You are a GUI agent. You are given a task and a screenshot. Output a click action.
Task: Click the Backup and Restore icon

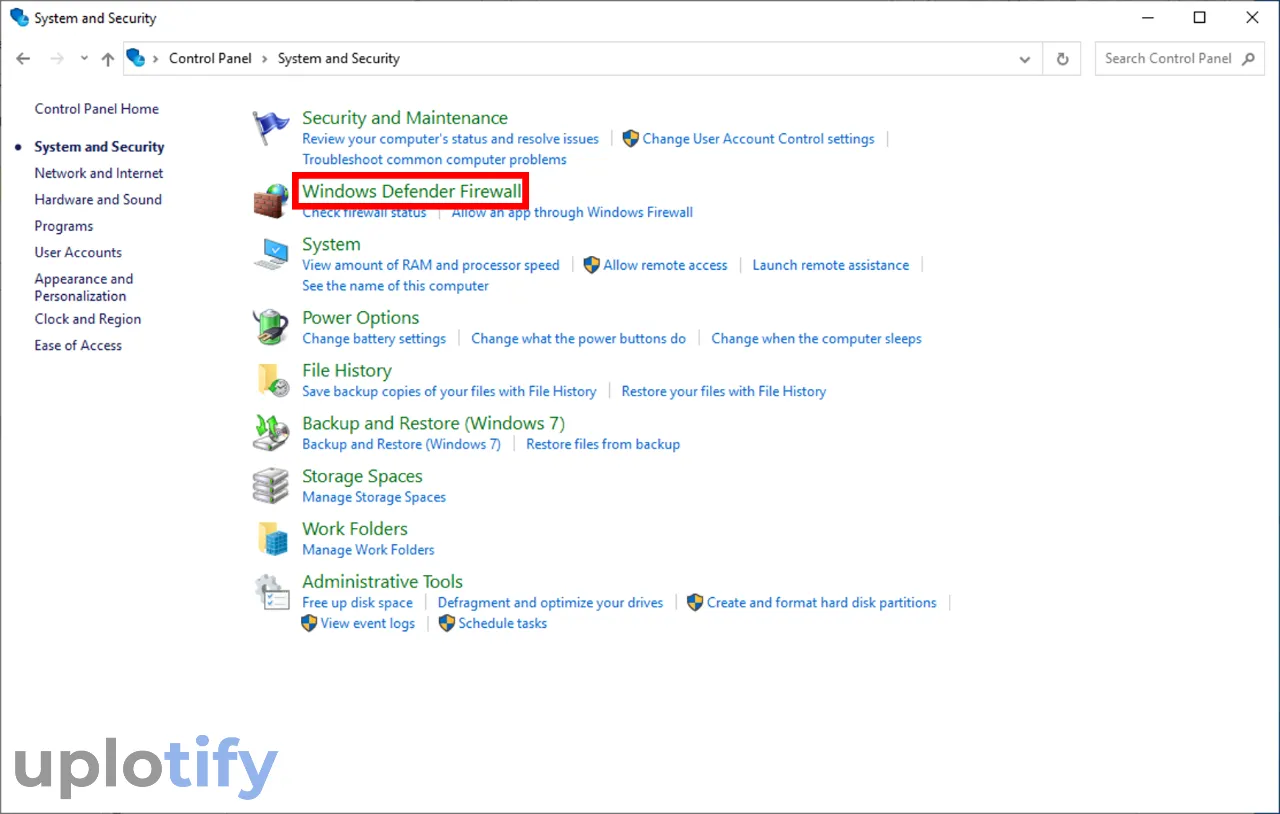pyautogui.click(x=270, y=433)
